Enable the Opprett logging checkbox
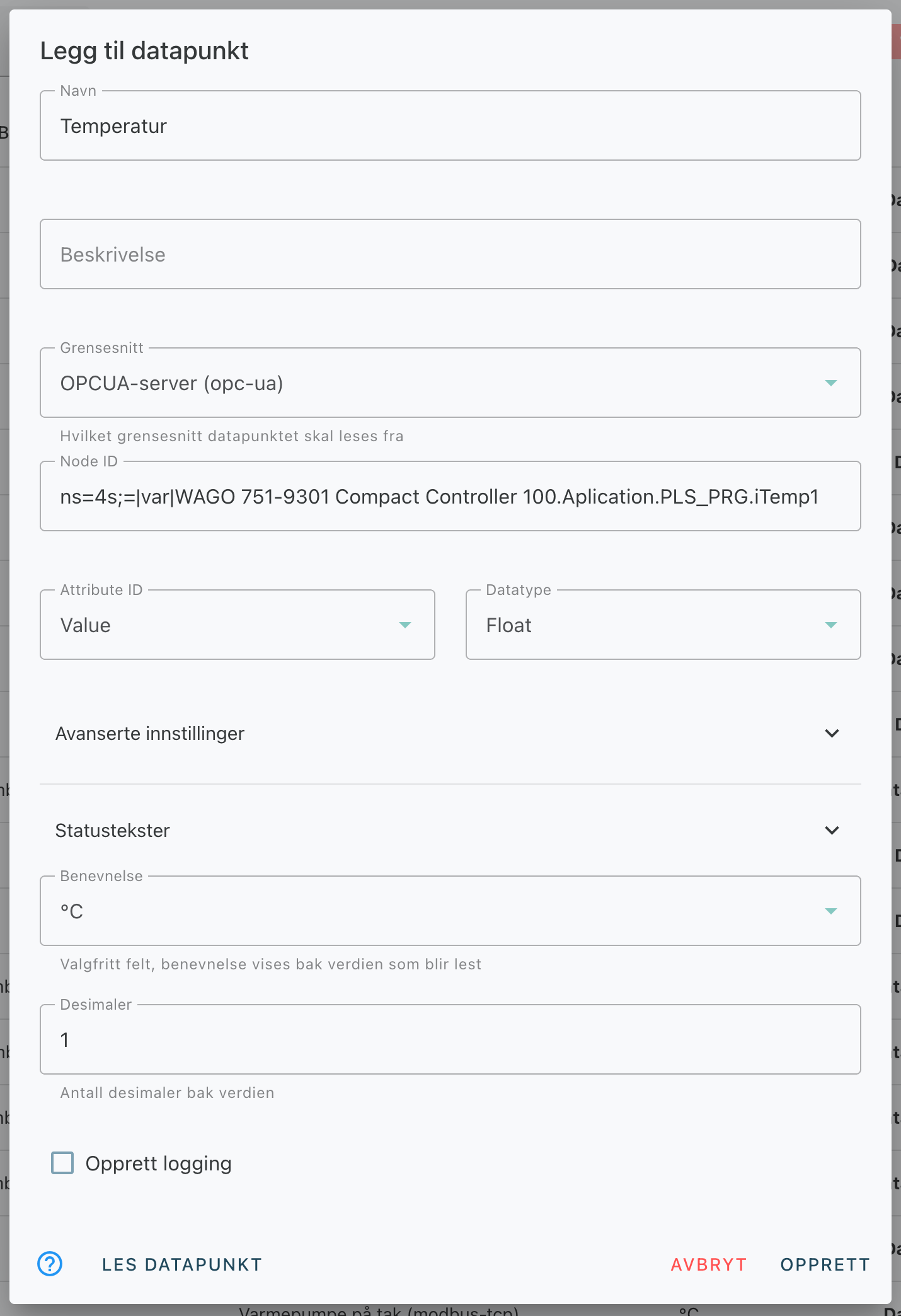Viewport: 901px width, 1316px height. pyautogui.click(x=62, y=1163)
